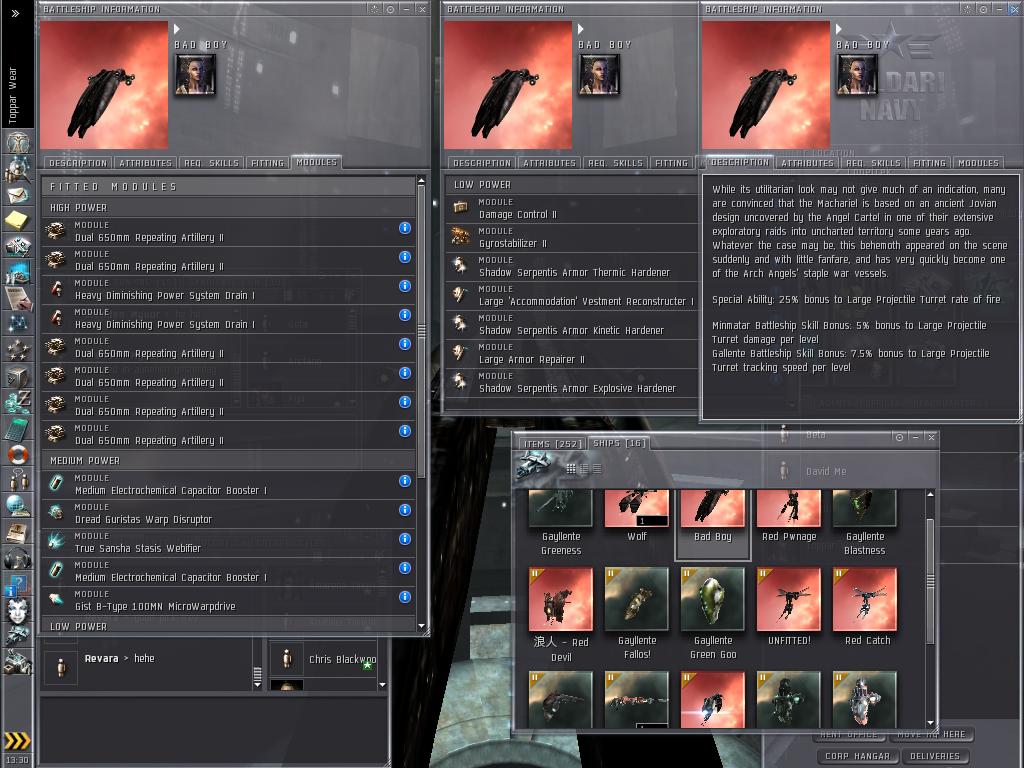Click the red lifebuoy icon in sidebar
Image resolution: width=1024 pixels, height=768 pixels.
coord(18,454)
